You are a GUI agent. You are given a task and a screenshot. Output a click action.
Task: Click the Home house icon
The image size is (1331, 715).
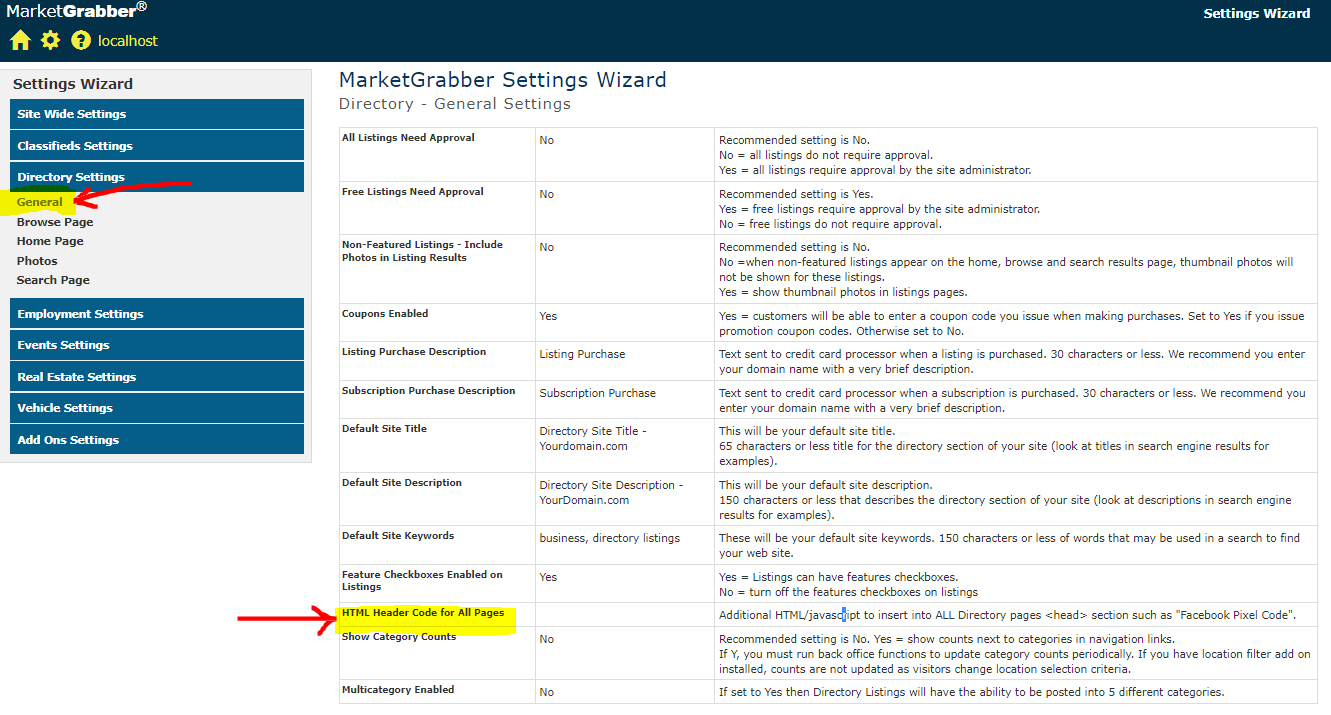coord(21,40)
